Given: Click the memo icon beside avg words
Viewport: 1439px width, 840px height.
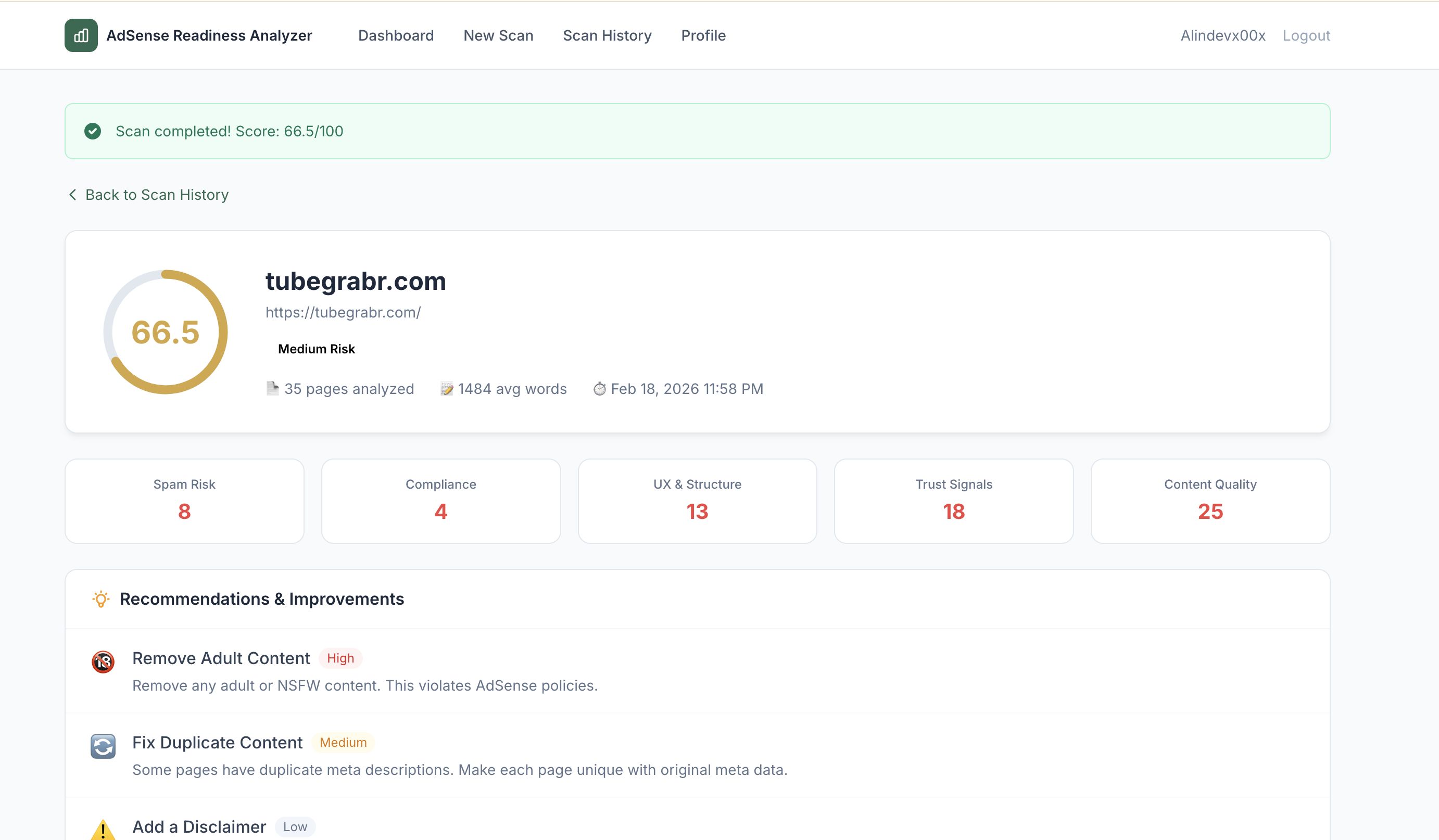Looking at the screenshot, I should tap(447, 389).
